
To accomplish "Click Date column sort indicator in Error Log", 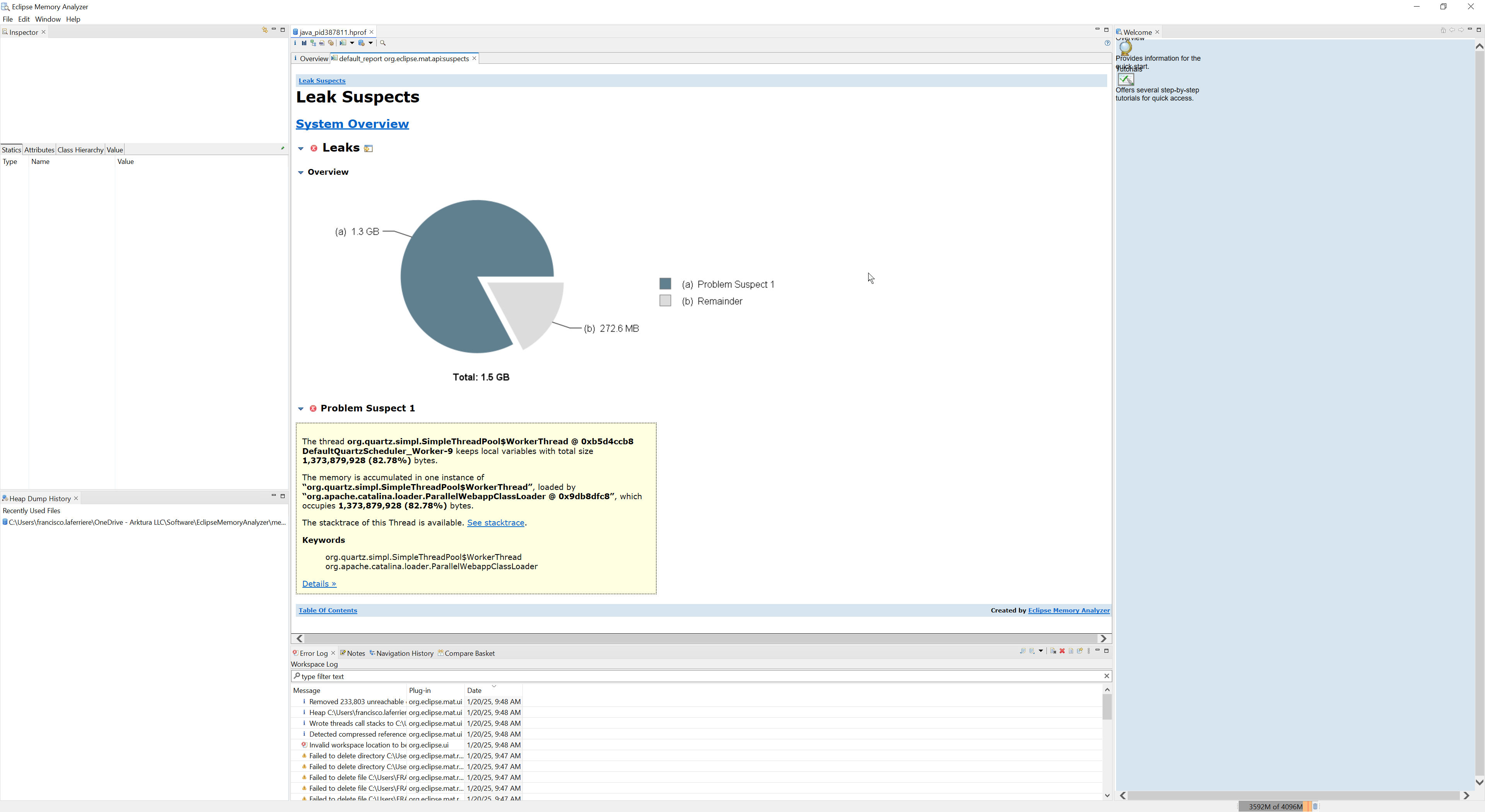I will point(494,686).
